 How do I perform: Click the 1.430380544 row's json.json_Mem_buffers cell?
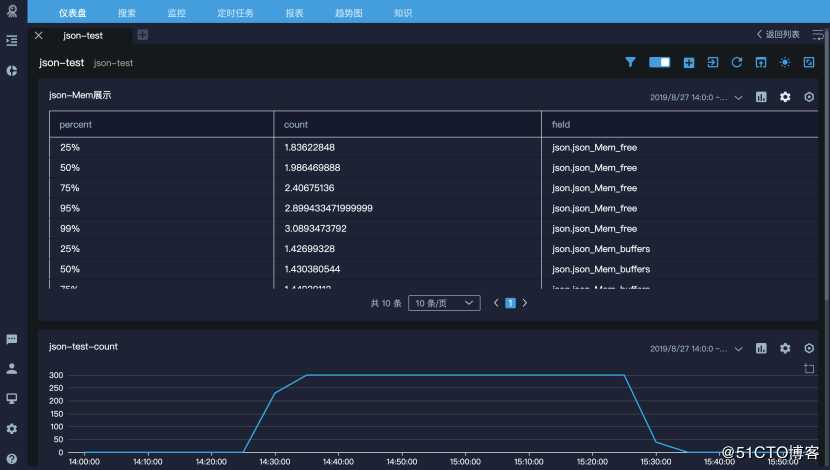pyautogui.click(x=601, y=269)
